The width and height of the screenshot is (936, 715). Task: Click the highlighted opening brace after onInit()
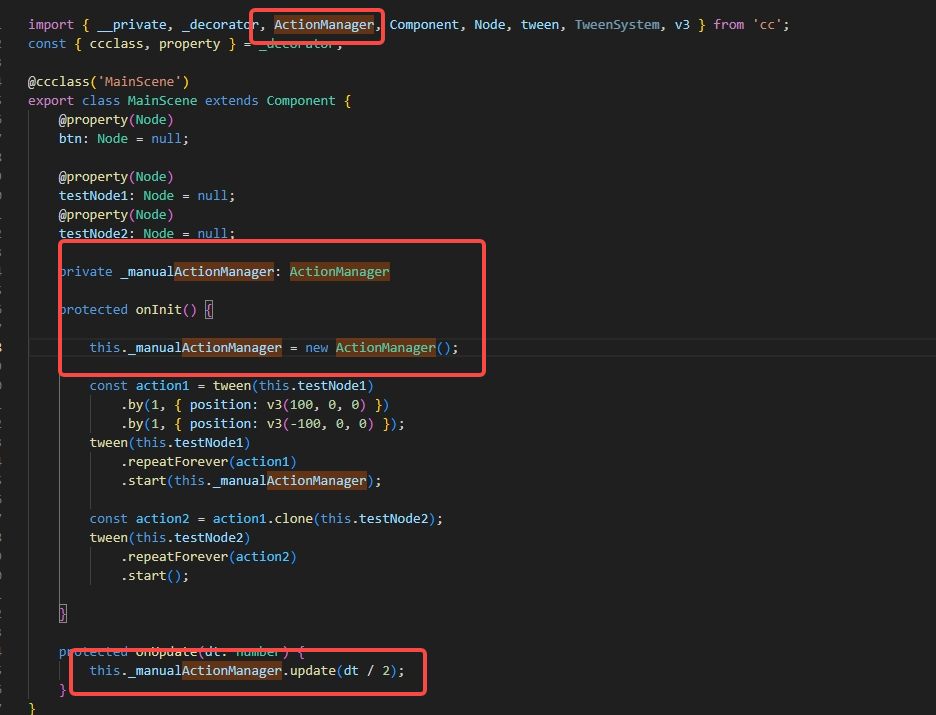(208, 310)
